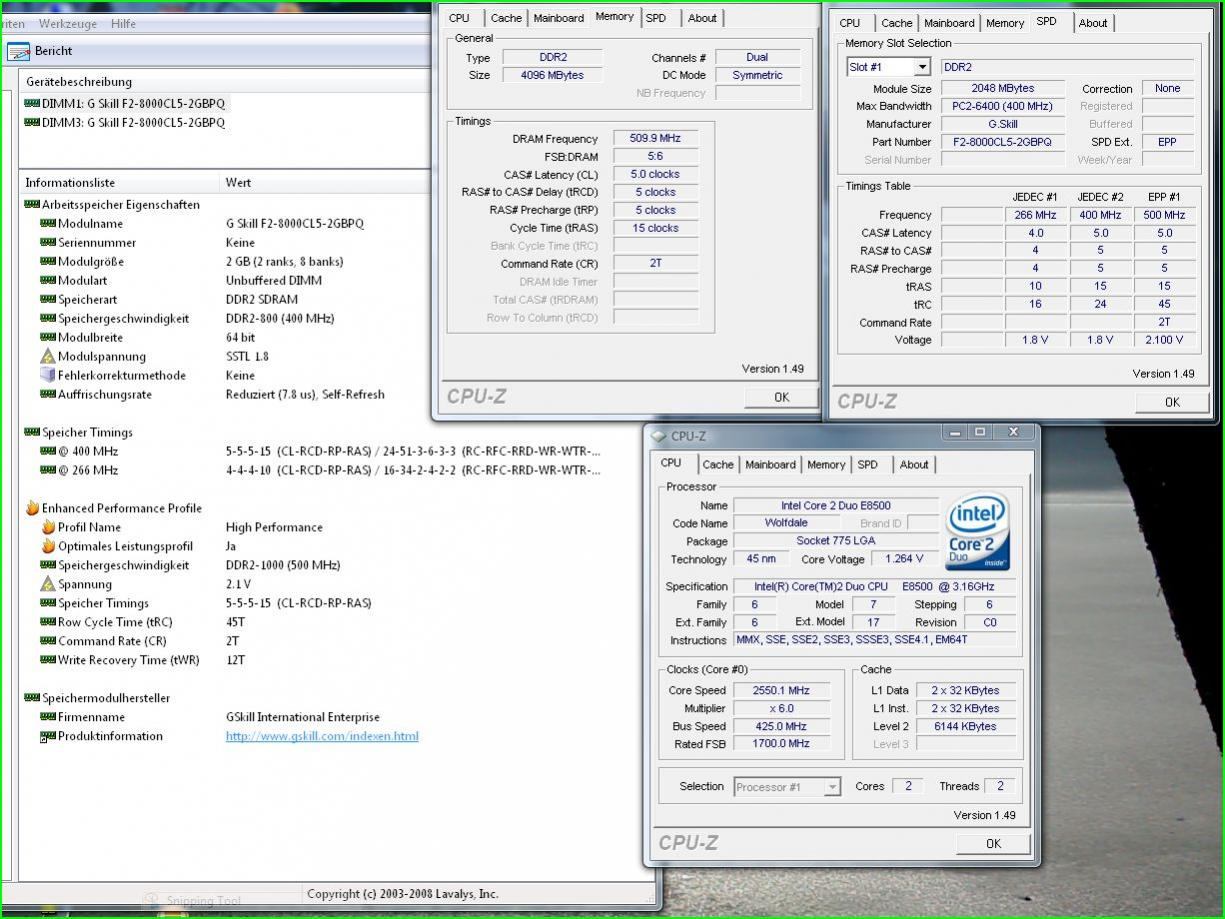
Task: Click the chip icon next to Auffrischungsrate
Action: (x=48, y=395)
